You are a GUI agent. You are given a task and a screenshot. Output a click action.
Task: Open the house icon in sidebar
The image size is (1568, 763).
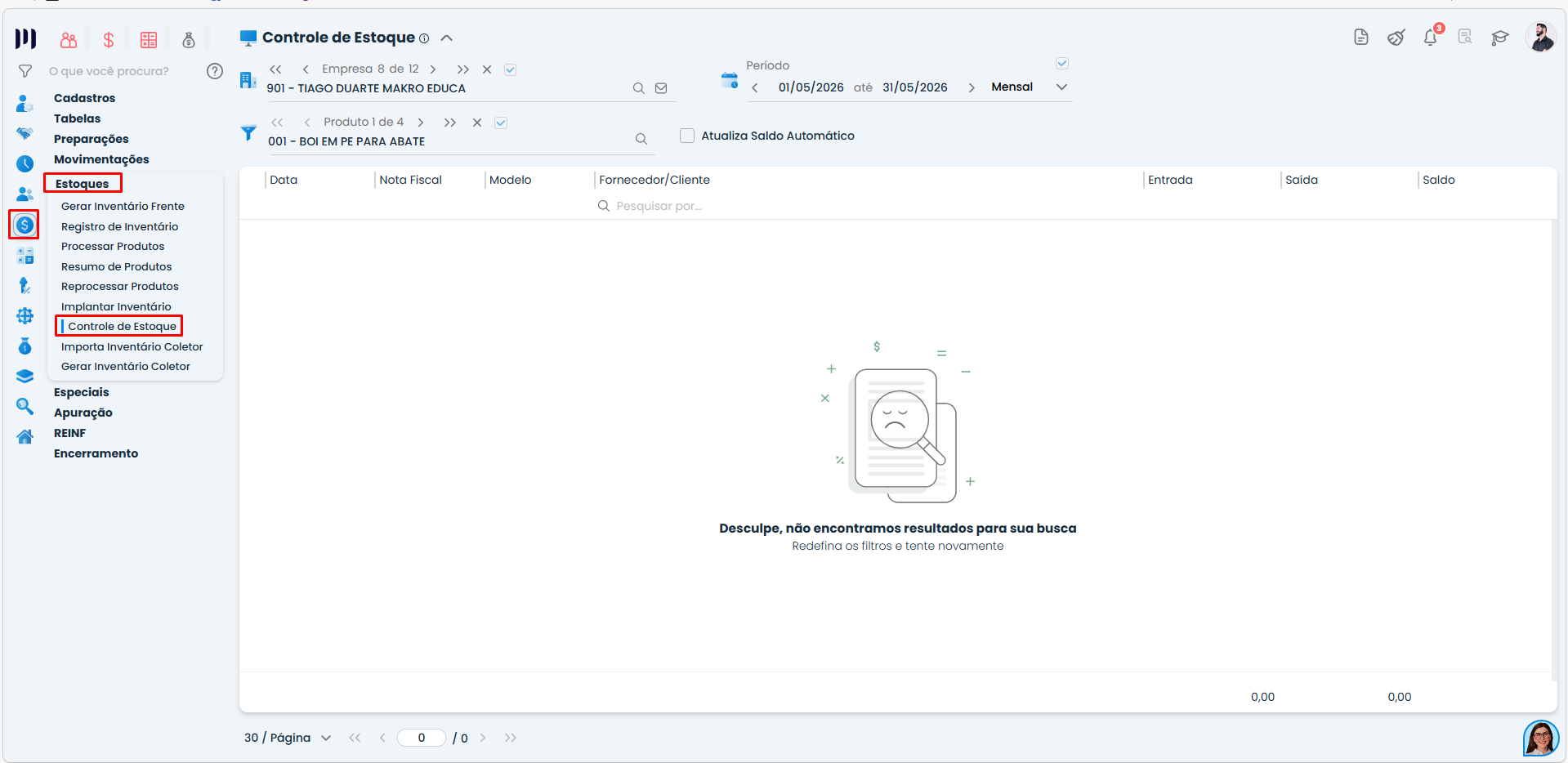point(25,436)
